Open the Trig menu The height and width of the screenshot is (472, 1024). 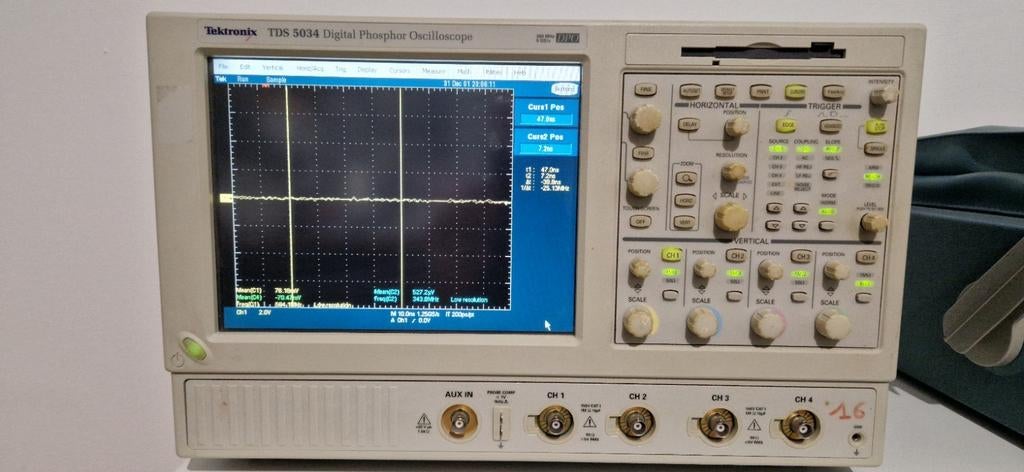pyautogui.click(x=340, y=69)
